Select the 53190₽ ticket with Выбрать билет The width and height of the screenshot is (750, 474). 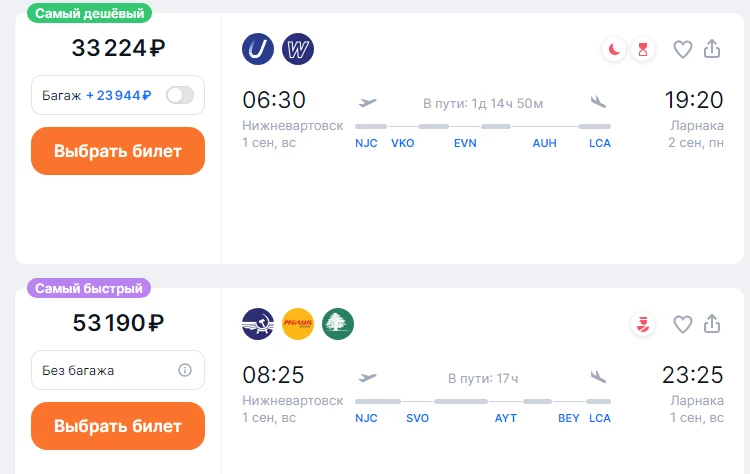tap(118, 426)
